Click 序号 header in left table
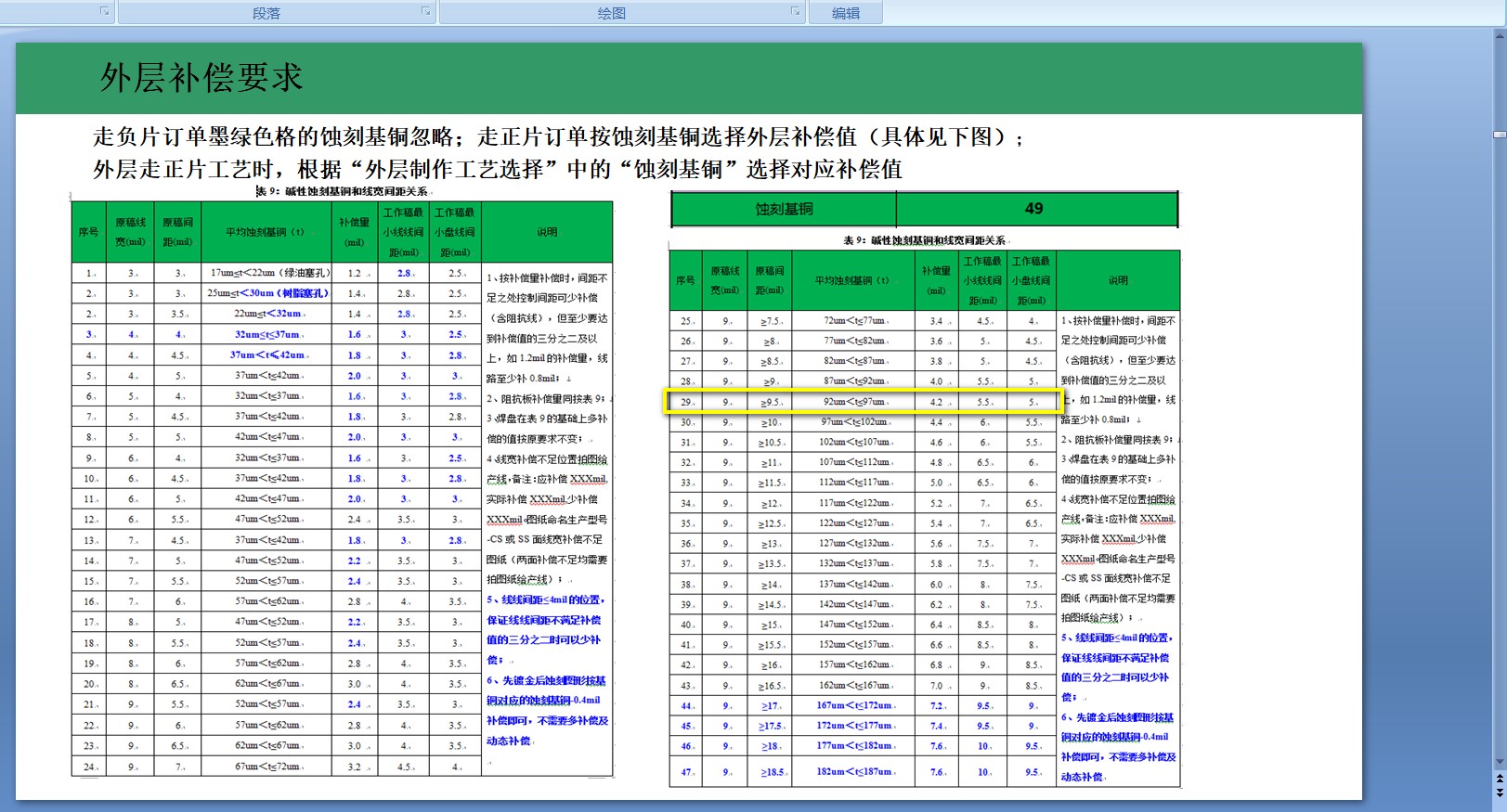This screenshot has height=812, width=1507. pyautogui.click(x=88, y=232)
